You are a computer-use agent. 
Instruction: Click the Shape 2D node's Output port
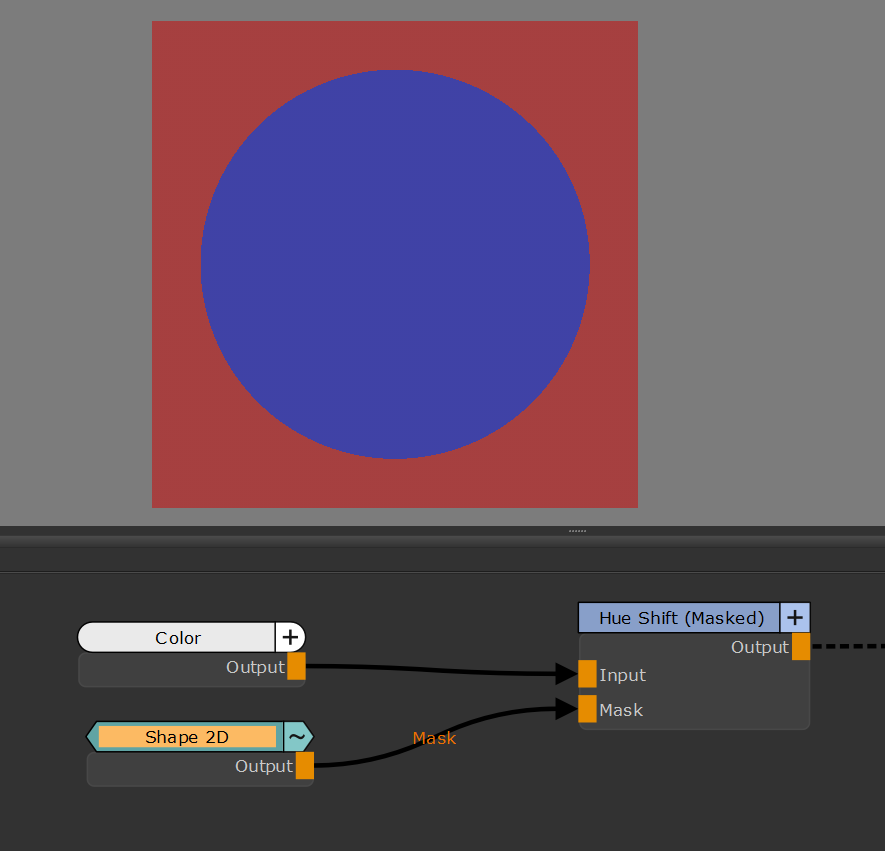[305, 766]
